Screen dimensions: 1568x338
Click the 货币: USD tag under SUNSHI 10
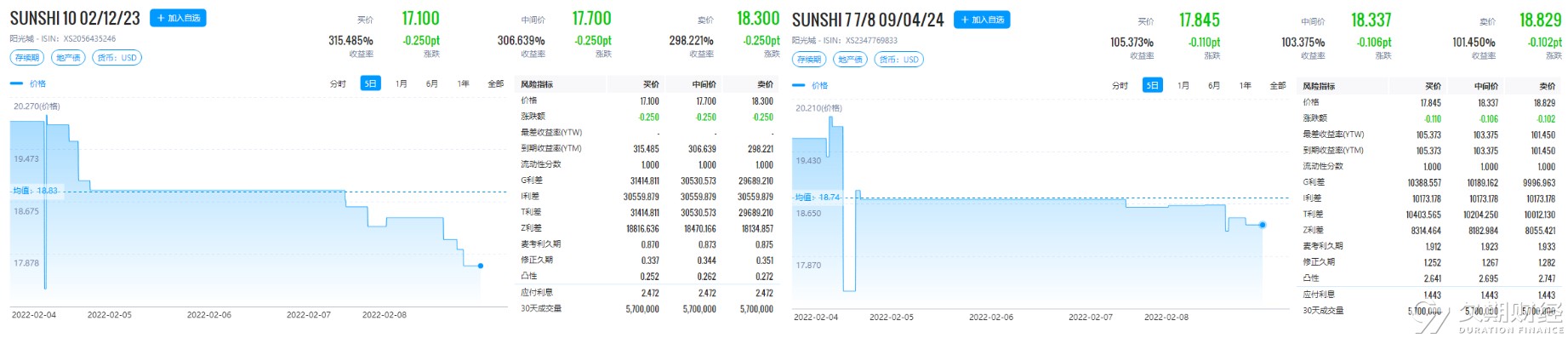(117, 58)
